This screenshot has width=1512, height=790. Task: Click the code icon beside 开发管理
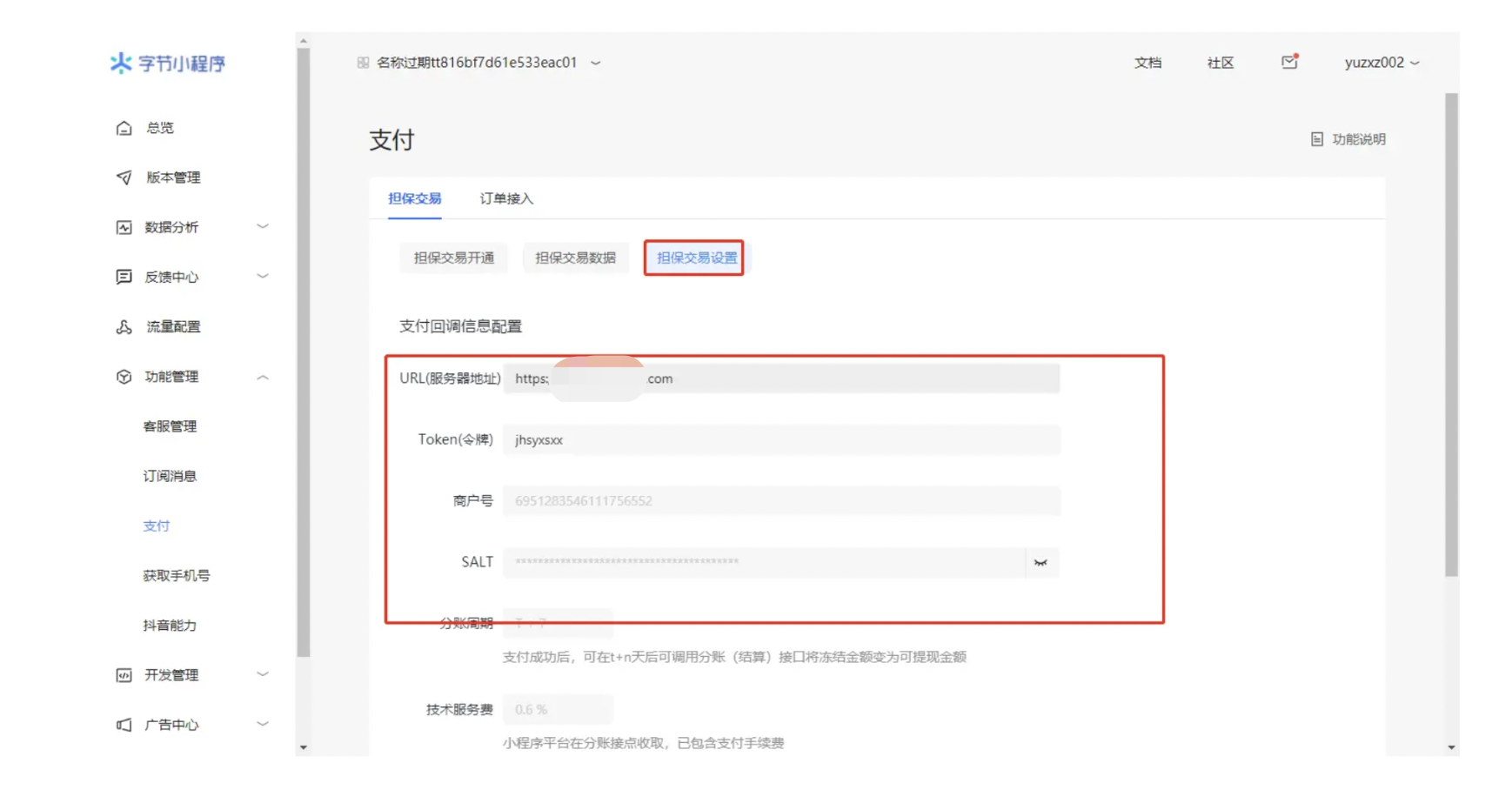pyautogui.click(x=124, y=675)
